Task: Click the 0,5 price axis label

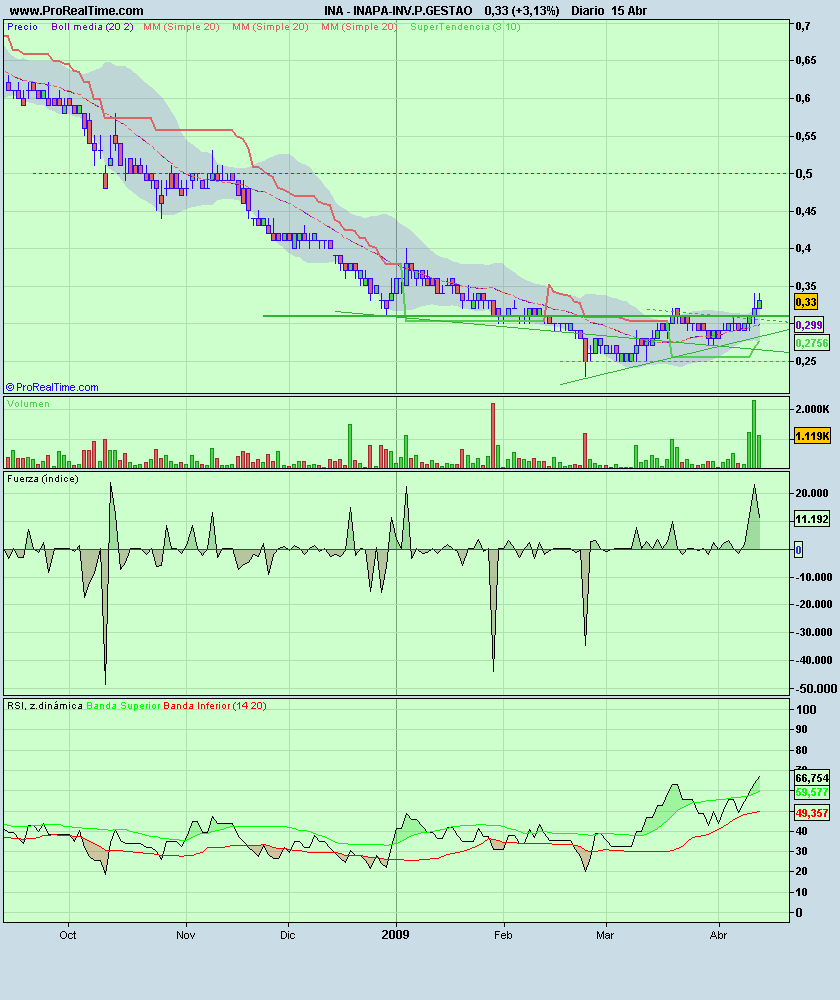Action: pos(804,173)
